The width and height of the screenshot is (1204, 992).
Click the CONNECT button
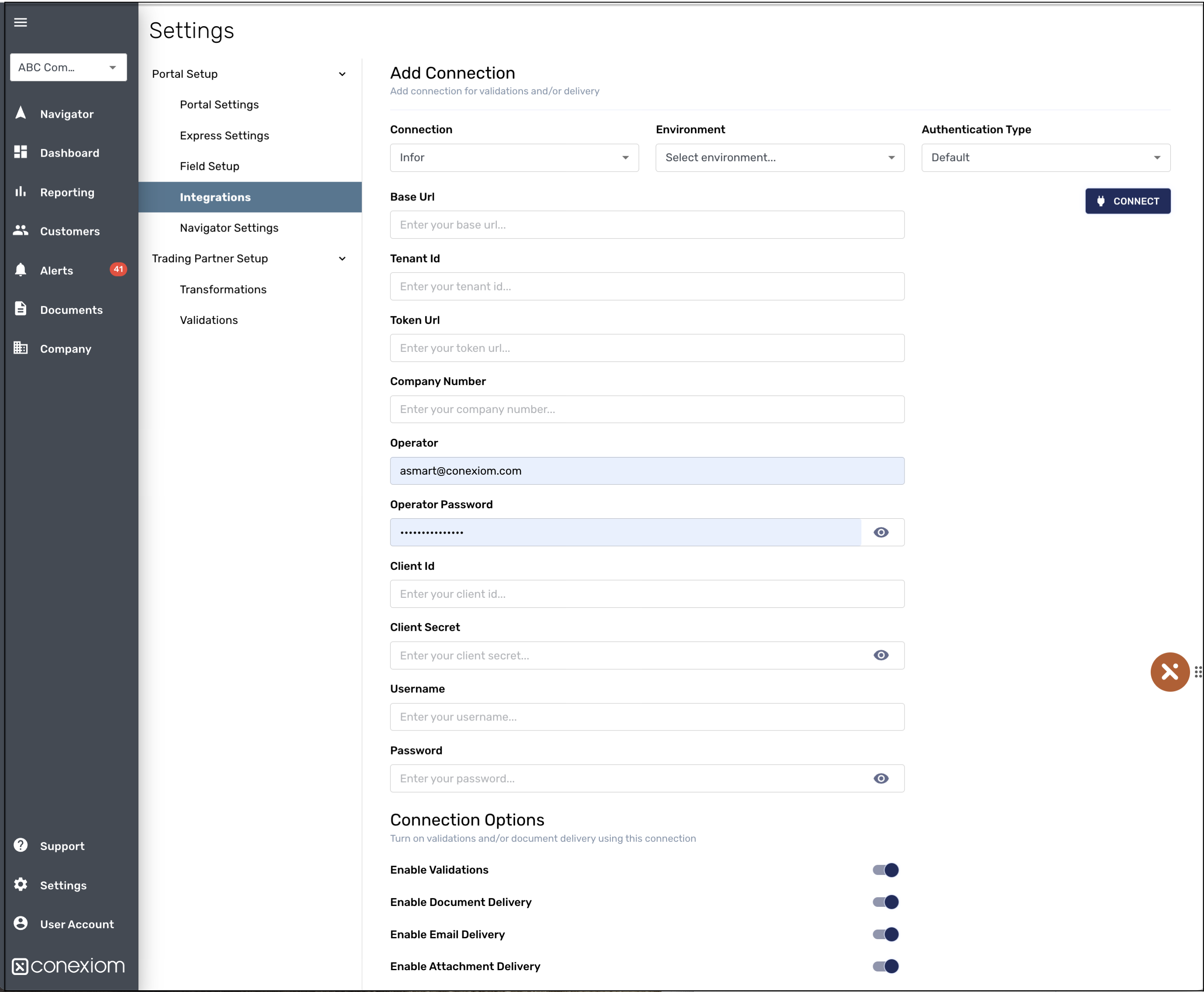[1127, 201]
